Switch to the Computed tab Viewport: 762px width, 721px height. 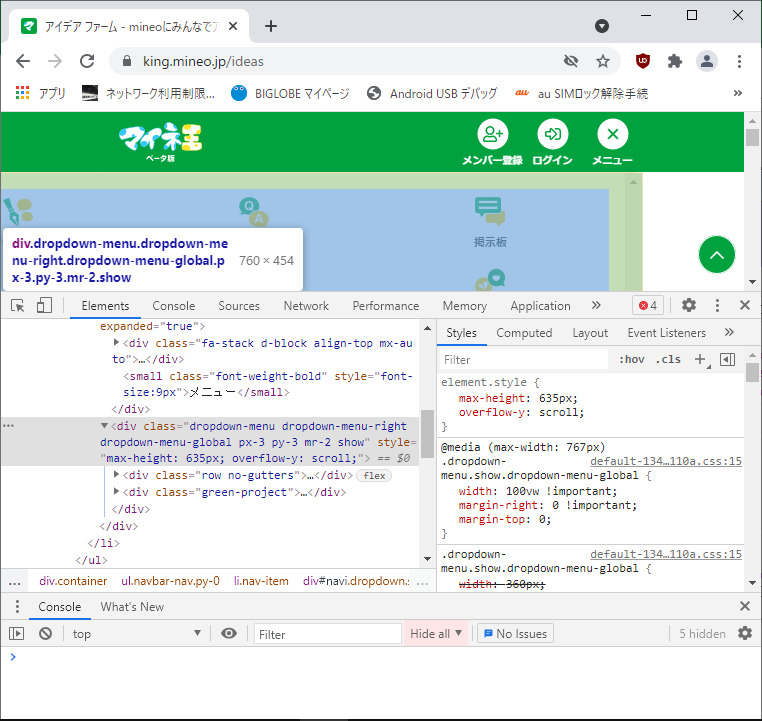(x=524, y=333)
